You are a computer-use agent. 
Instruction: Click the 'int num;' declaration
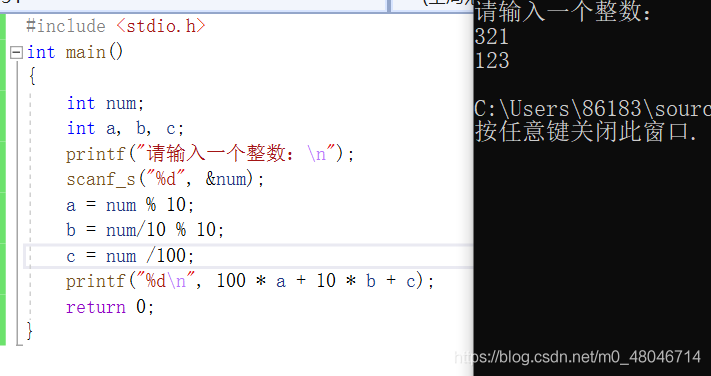pos(105,103)
